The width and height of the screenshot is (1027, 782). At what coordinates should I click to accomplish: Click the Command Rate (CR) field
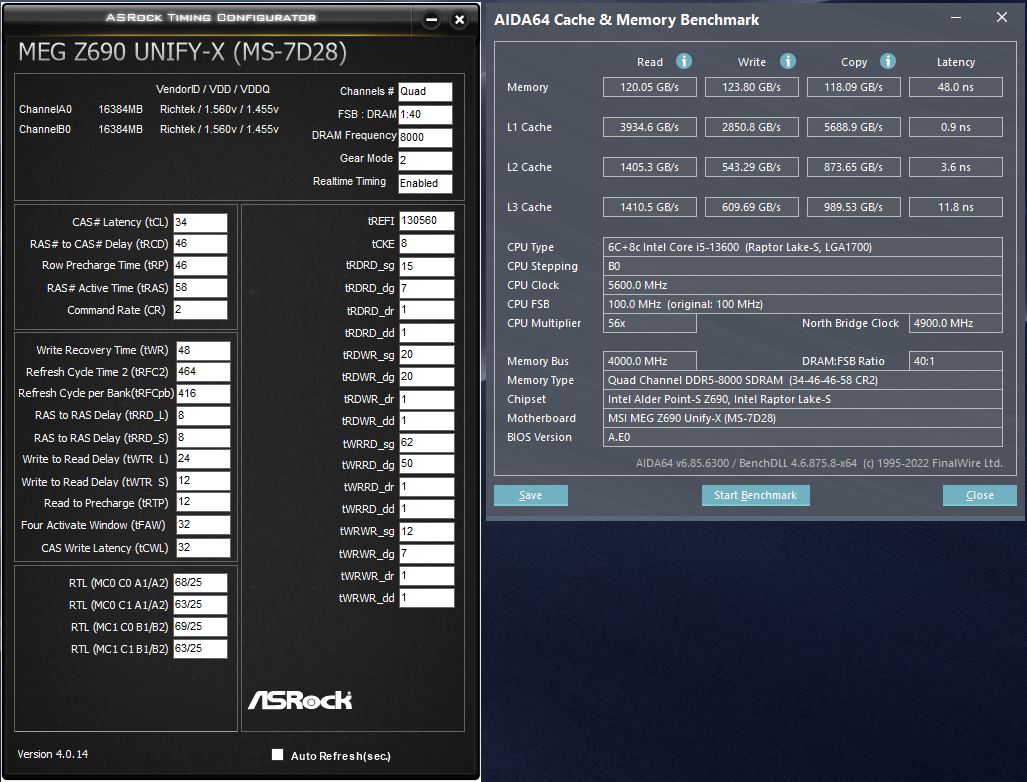point(200,310)
